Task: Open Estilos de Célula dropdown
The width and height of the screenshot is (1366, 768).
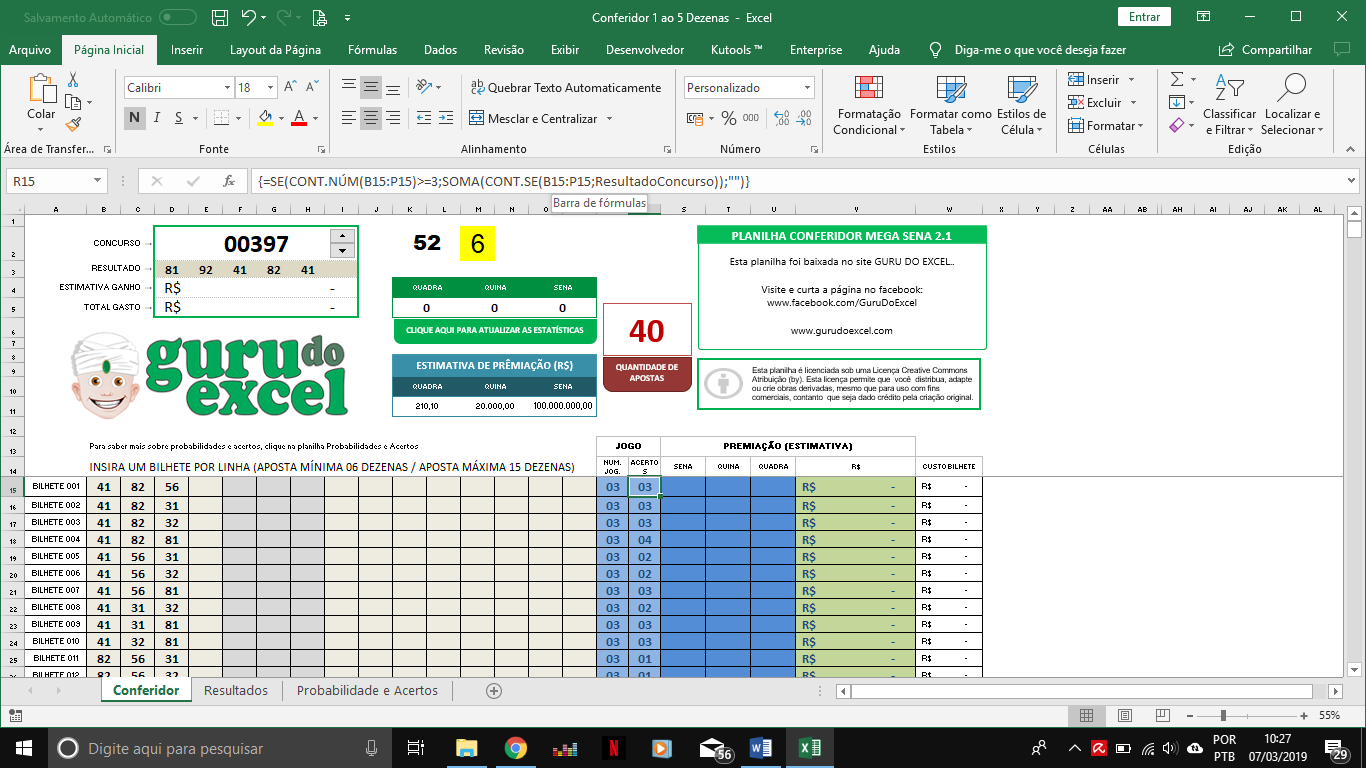Action: 1021,106
